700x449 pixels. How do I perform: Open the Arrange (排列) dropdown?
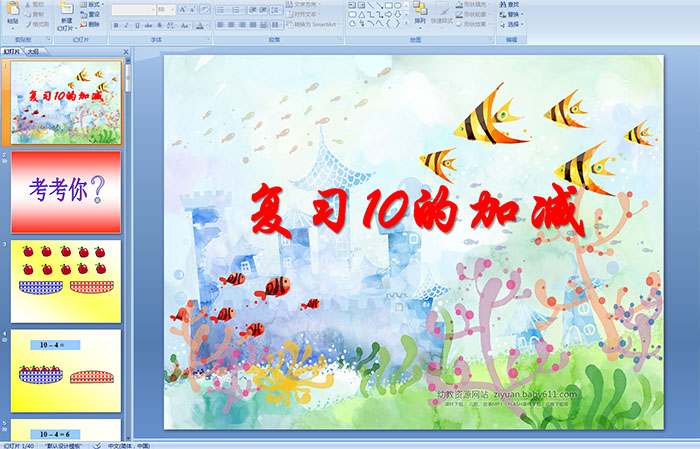tap(420, 14)
